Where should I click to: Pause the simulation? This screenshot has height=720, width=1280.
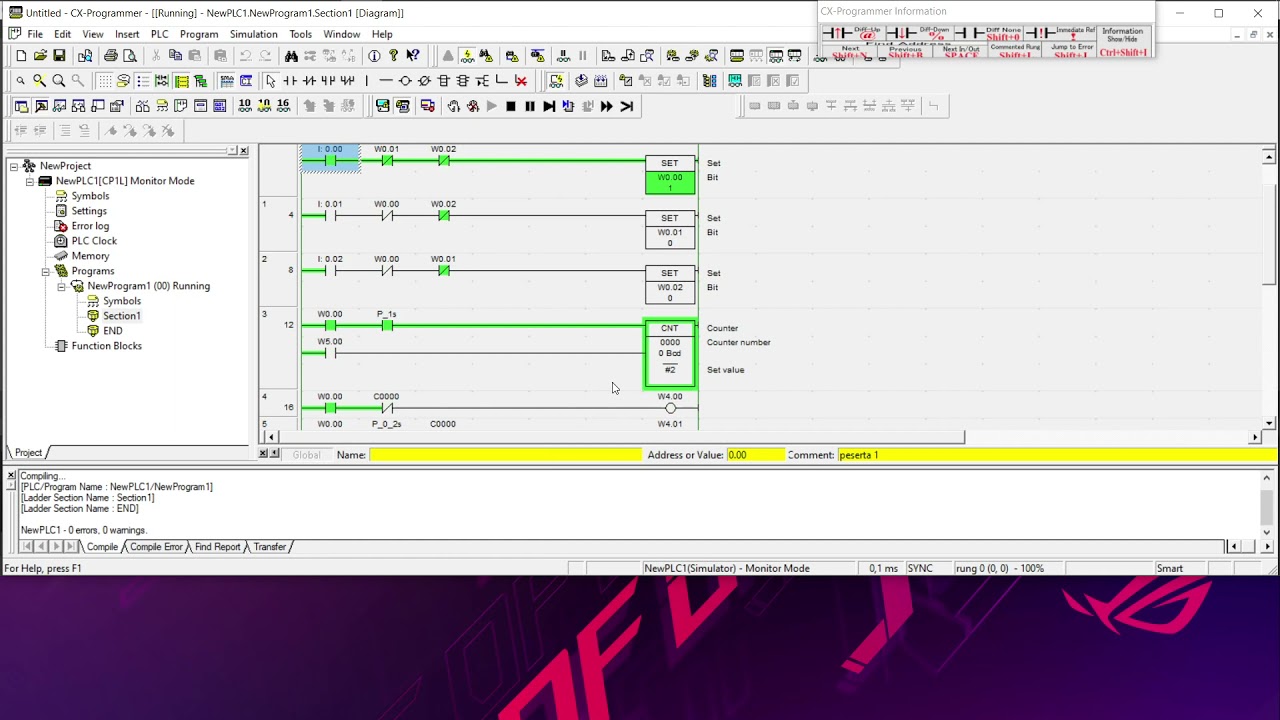tap(530, 106)
